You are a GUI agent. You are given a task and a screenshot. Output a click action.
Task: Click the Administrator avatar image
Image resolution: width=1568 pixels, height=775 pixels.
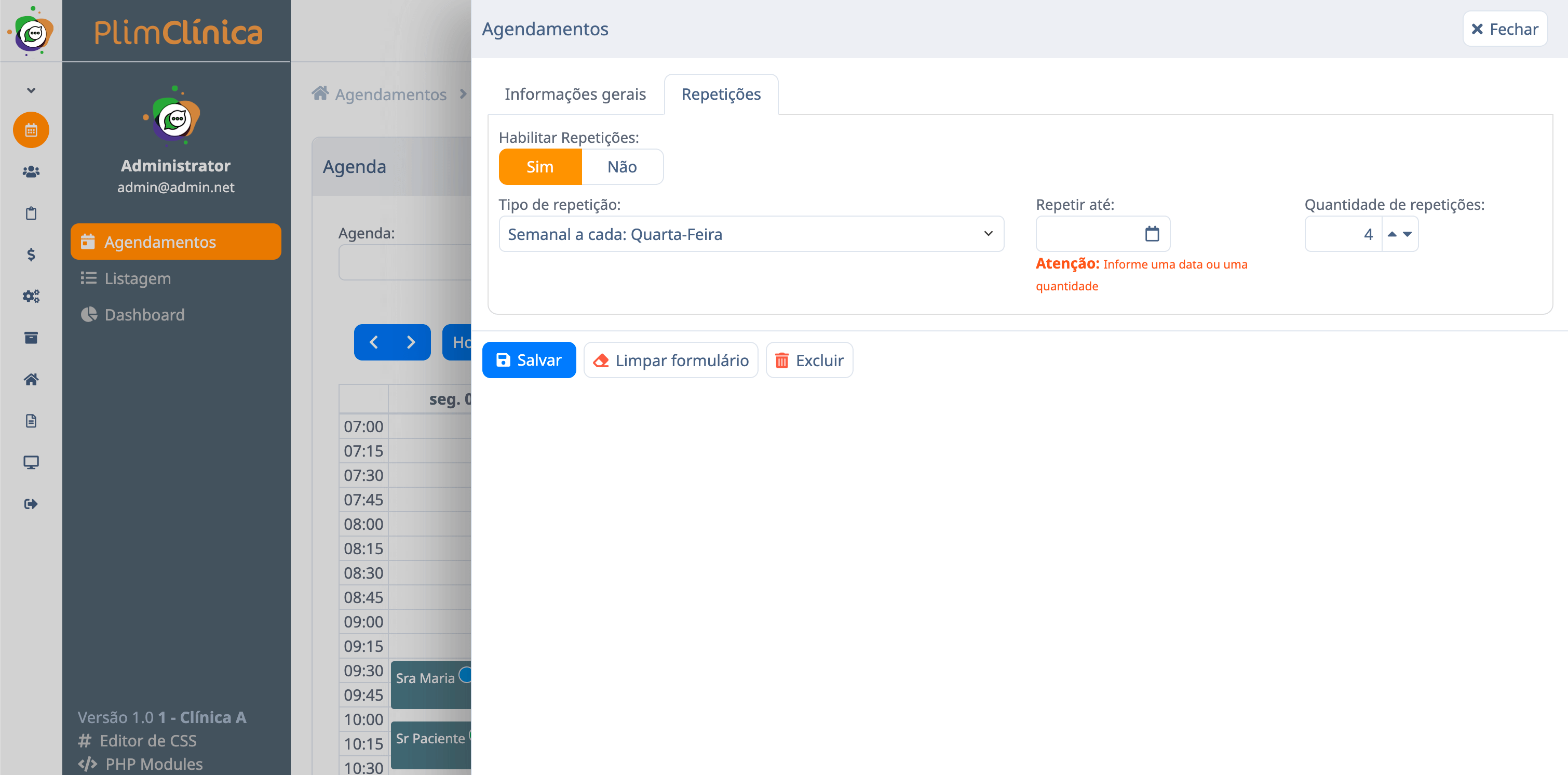(172, 116)
